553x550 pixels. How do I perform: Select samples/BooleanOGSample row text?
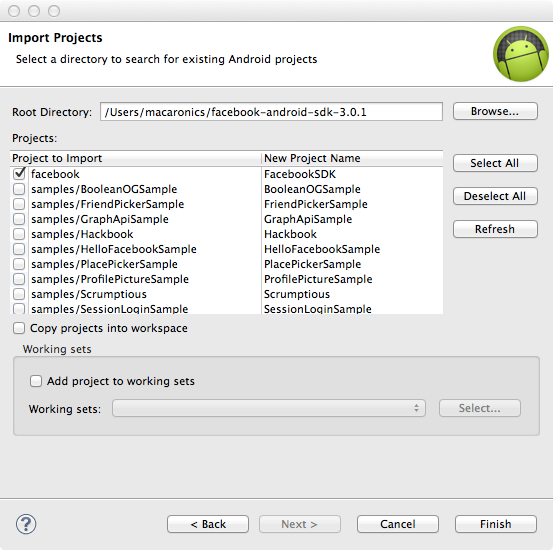coord(104,189)
